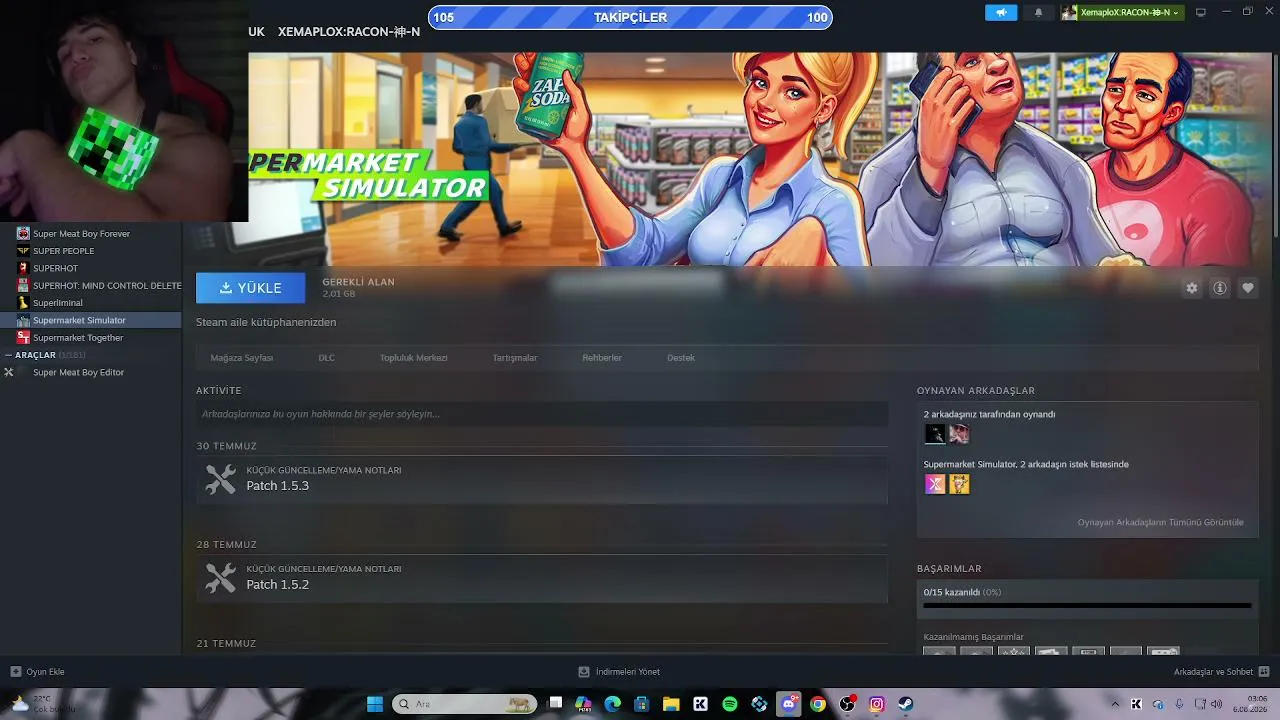The width and height of the screenshot is (1280, 720).
Task: Click the activity status input field
Action: [x=542, y=414]
